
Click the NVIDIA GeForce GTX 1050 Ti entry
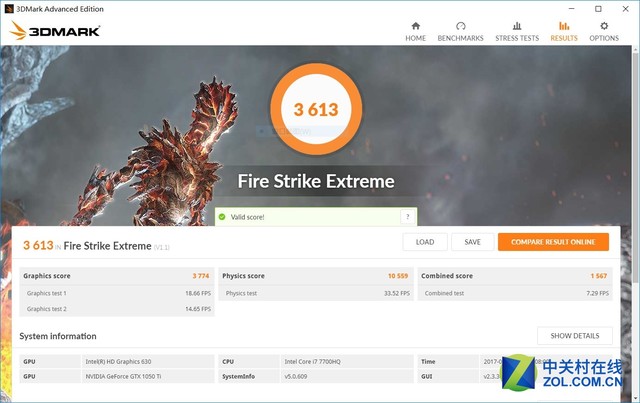pos(123,376)
